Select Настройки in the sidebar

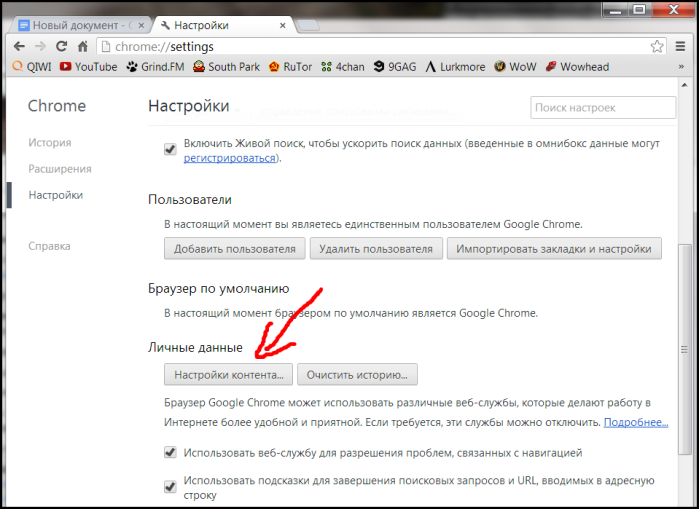55,195
